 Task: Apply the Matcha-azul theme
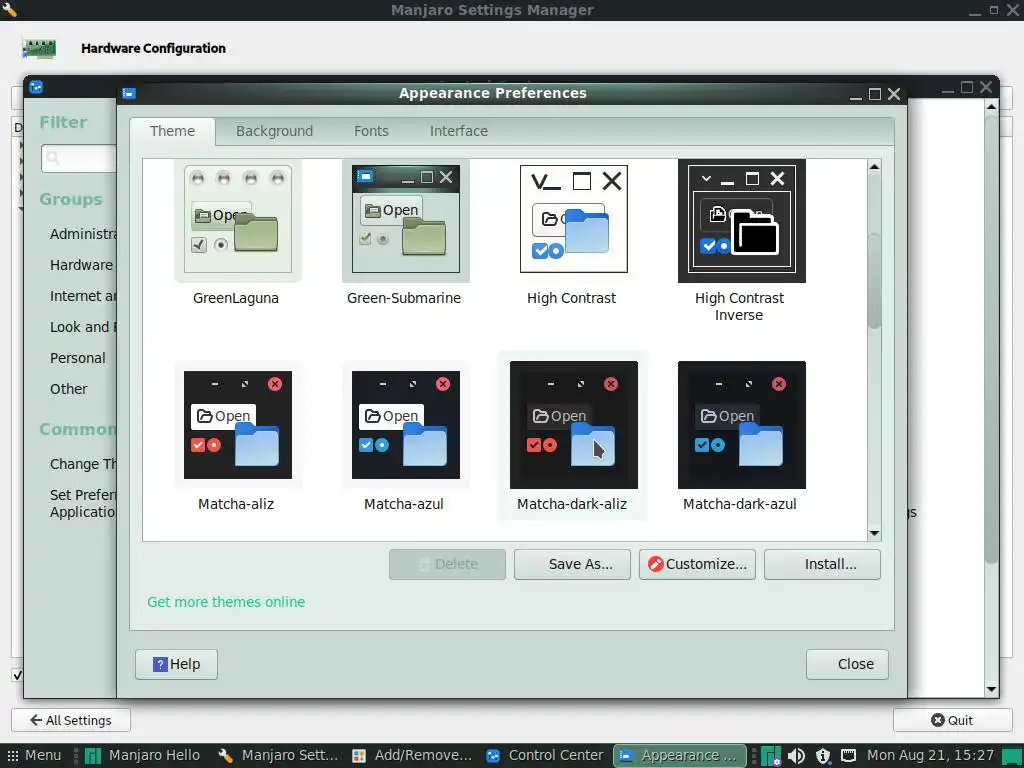tap(406, 424)
